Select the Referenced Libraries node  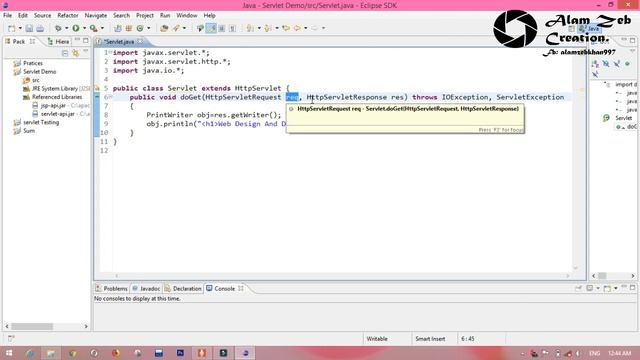[53, 97]
